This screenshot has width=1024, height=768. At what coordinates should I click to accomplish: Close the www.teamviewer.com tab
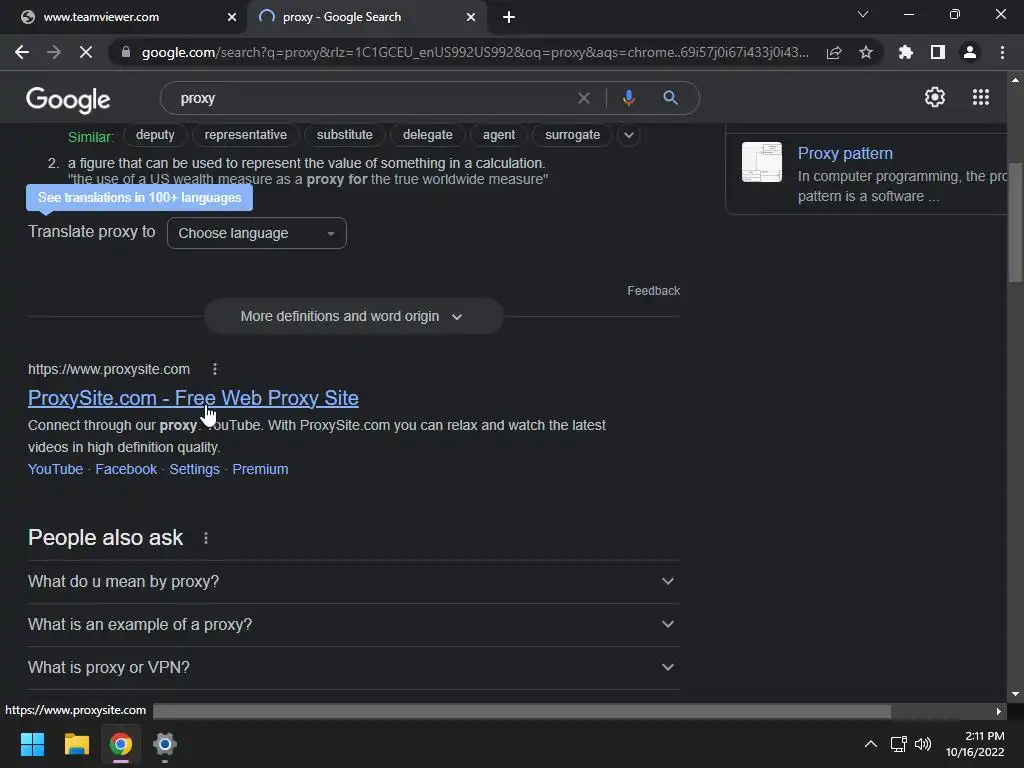[232, 17]
